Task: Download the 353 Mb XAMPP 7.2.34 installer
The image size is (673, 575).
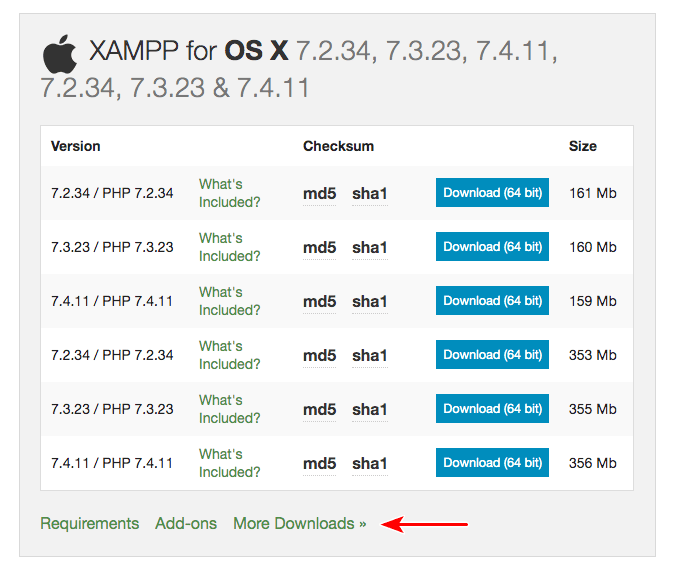Action: click(x=492, y=355)
